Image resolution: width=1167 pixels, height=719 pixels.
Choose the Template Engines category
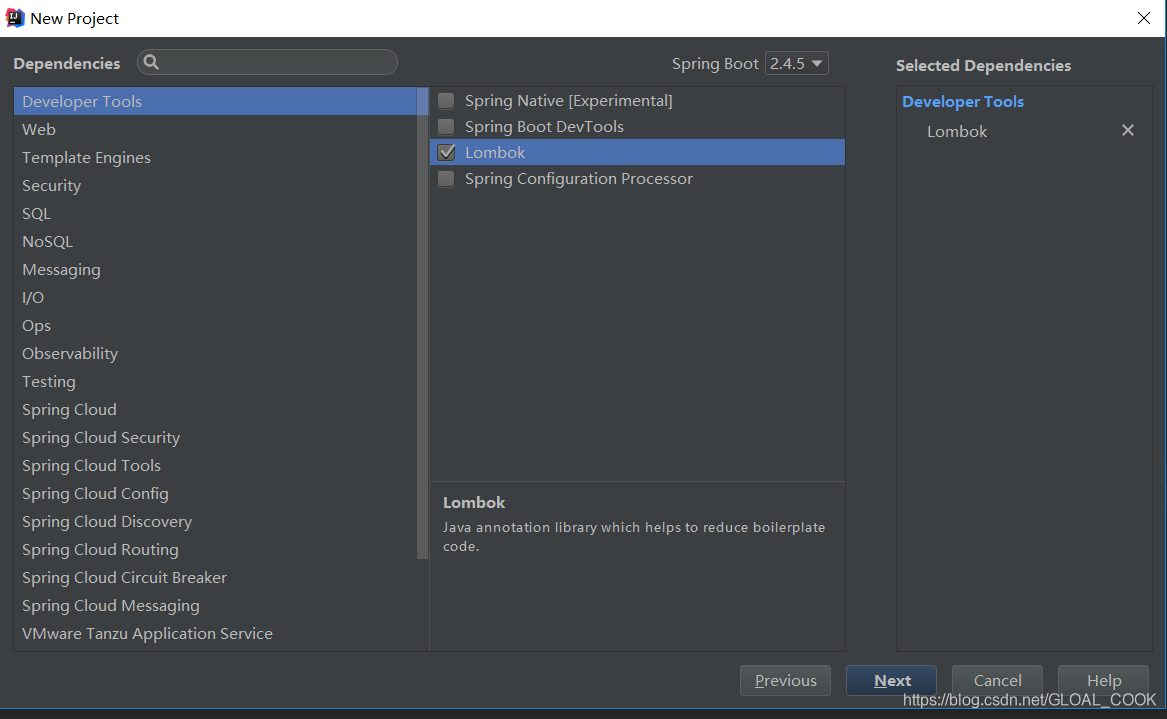click(216, 158)
